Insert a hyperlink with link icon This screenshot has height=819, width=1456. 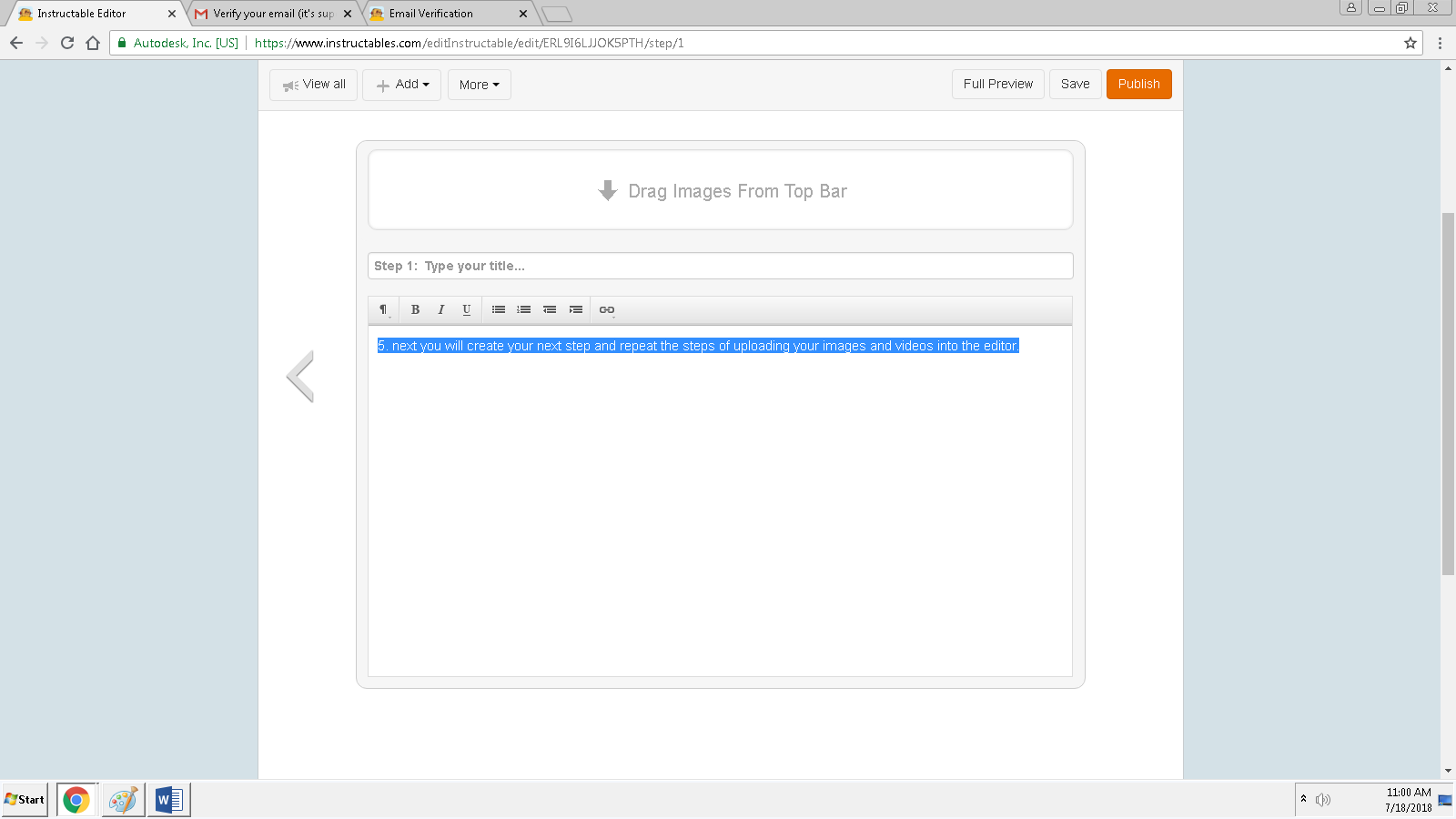pos(607,310)
